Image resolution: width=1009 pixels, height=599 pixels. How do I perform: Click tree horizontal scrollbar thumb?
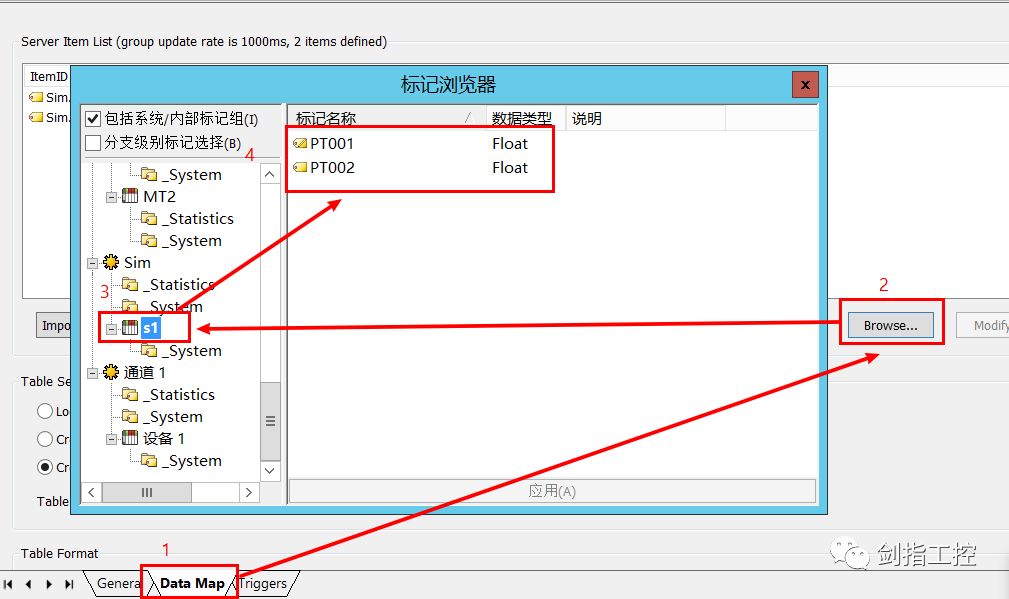[x=147, y=492]
